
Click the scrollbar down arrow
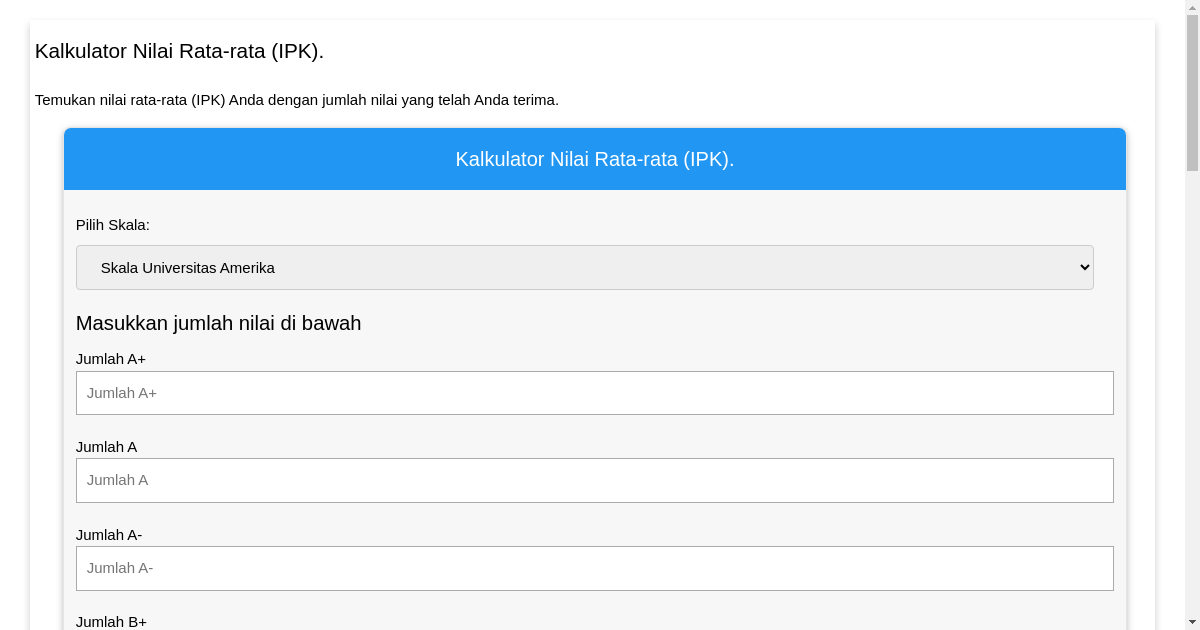point(1192,623)
